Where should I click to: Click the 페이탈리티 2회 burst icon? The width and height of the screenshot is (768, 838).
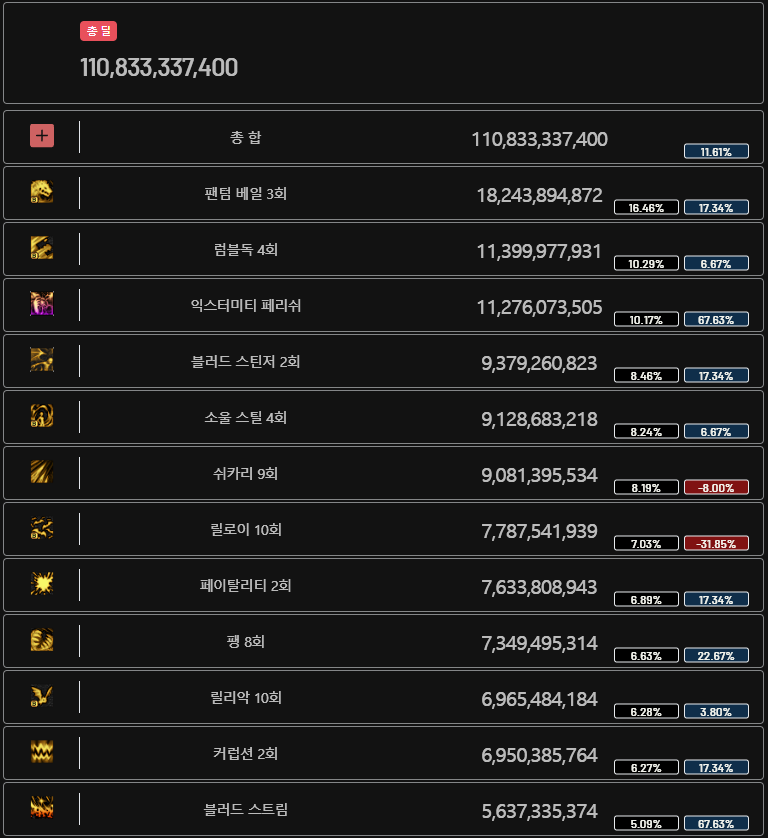click(42, 584)
